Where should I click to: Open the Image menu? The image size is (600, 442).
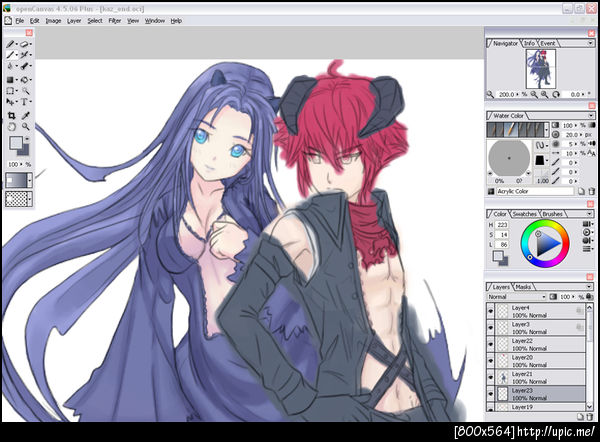[53, 21]
